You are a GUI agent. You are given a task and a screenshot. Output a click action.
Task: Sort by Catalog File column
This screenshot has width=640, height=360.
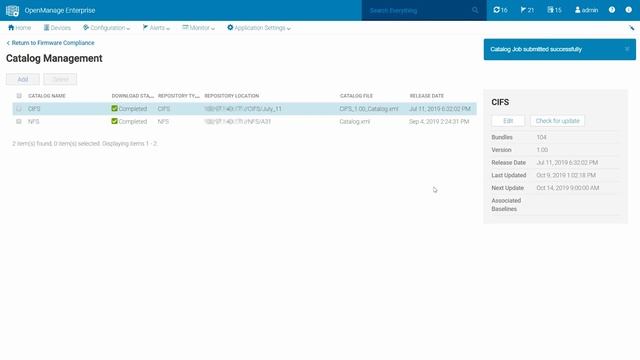(356, 96)
